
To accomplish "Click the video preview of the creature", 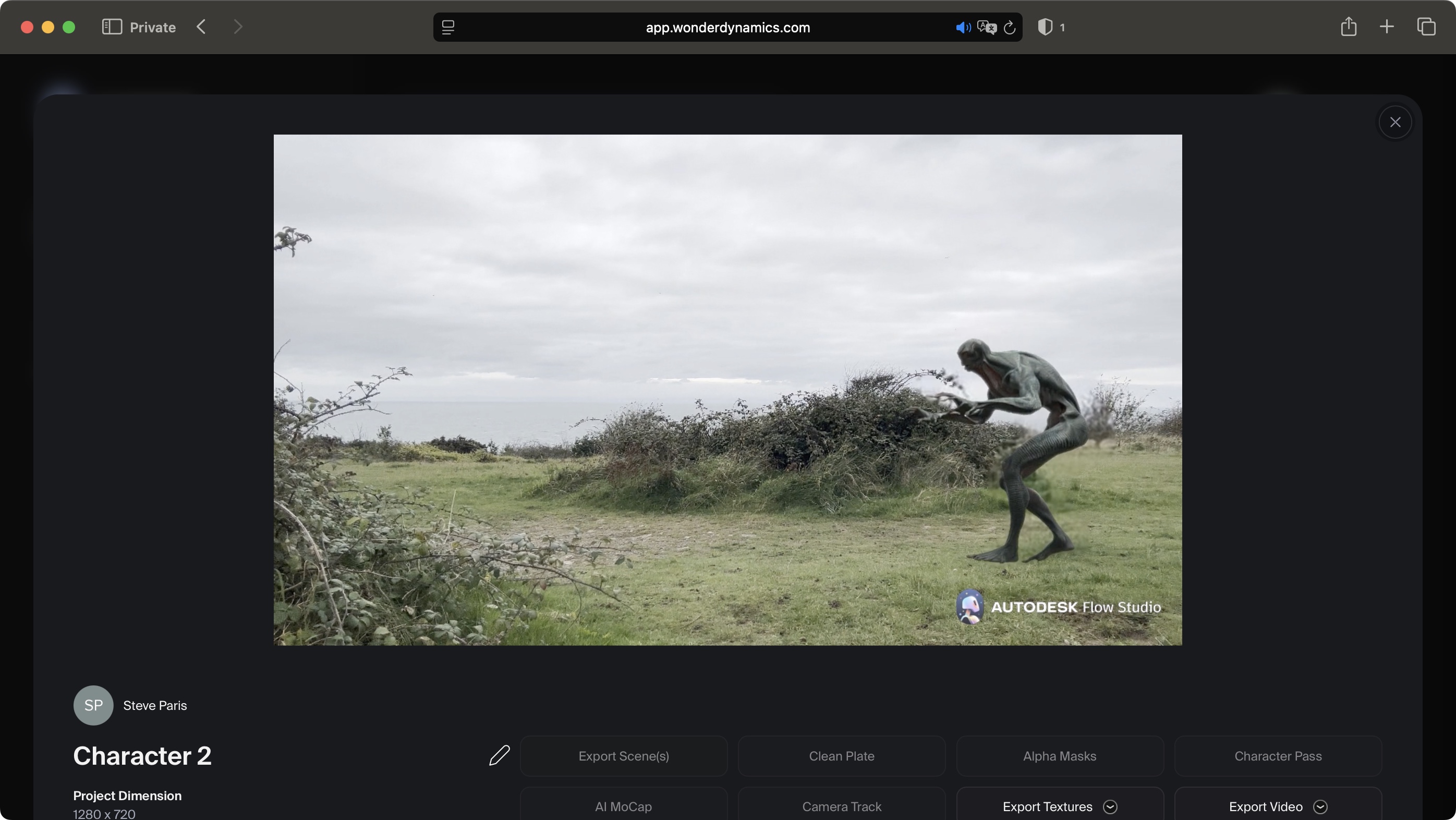I will click(727, 390).
